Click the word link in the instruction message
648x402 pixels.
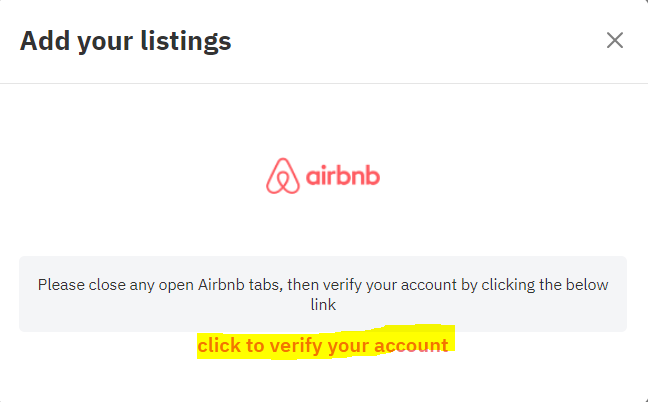(323, 304)
